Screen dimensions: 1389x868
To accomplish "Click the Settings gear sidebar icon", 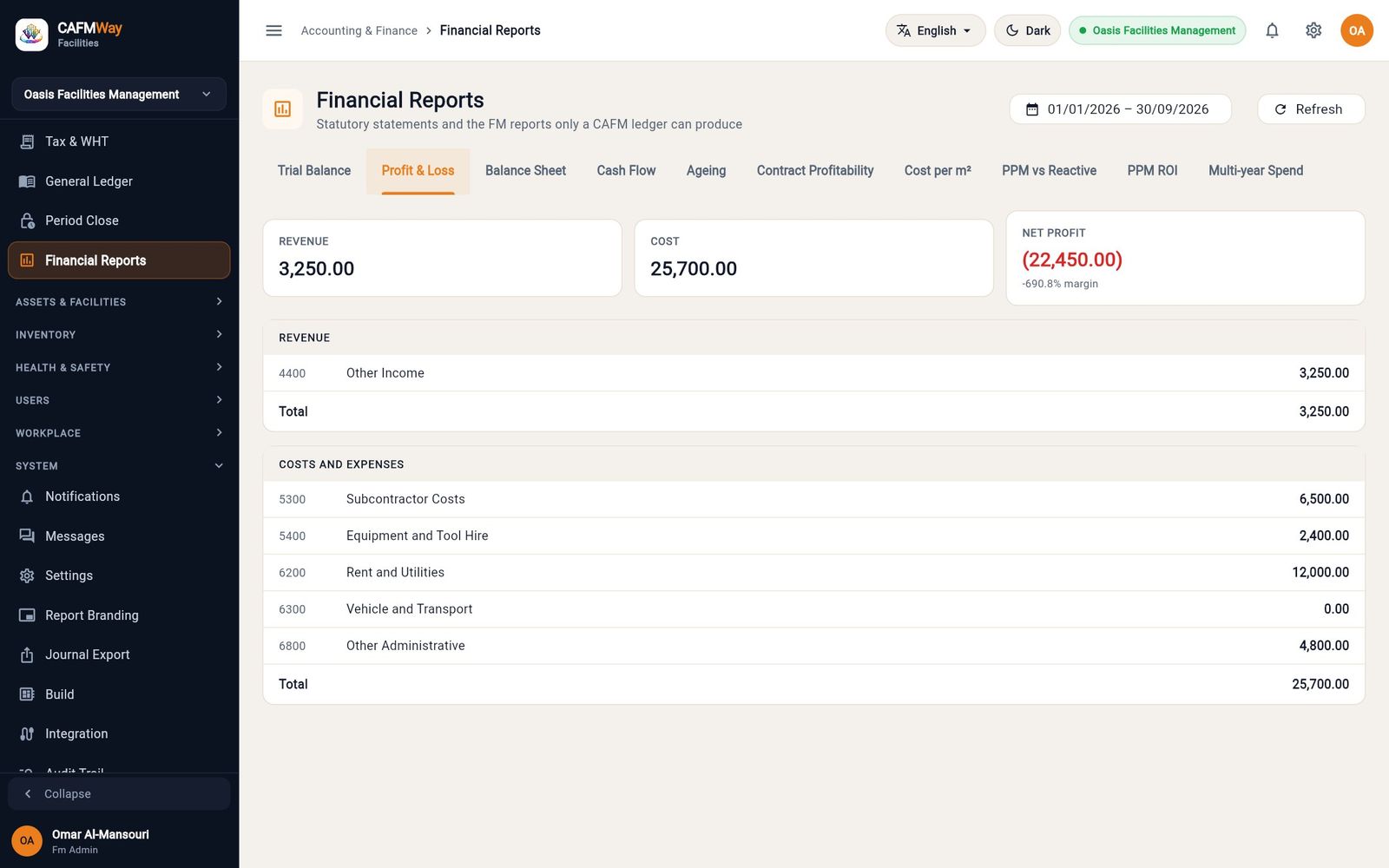I will point(27,575).
